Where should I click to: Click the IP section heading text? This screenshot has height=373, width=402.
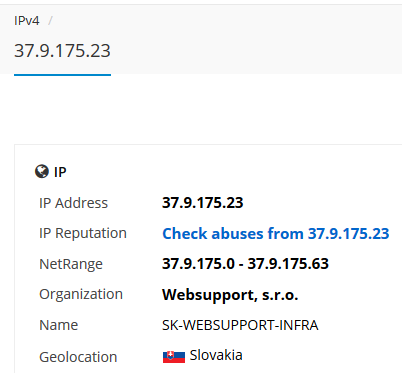point(60,172)
